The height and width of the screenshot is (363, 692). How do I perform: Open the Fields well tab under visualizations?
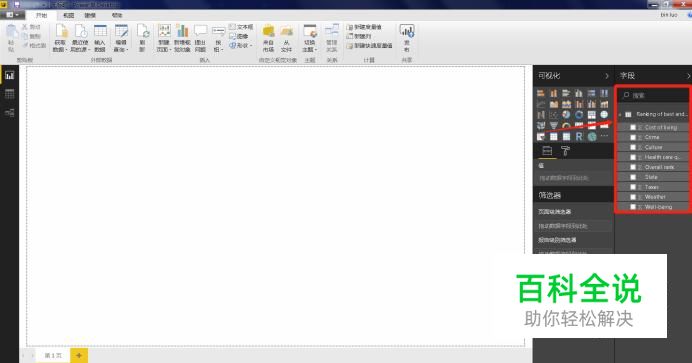[x=547, y=151]
